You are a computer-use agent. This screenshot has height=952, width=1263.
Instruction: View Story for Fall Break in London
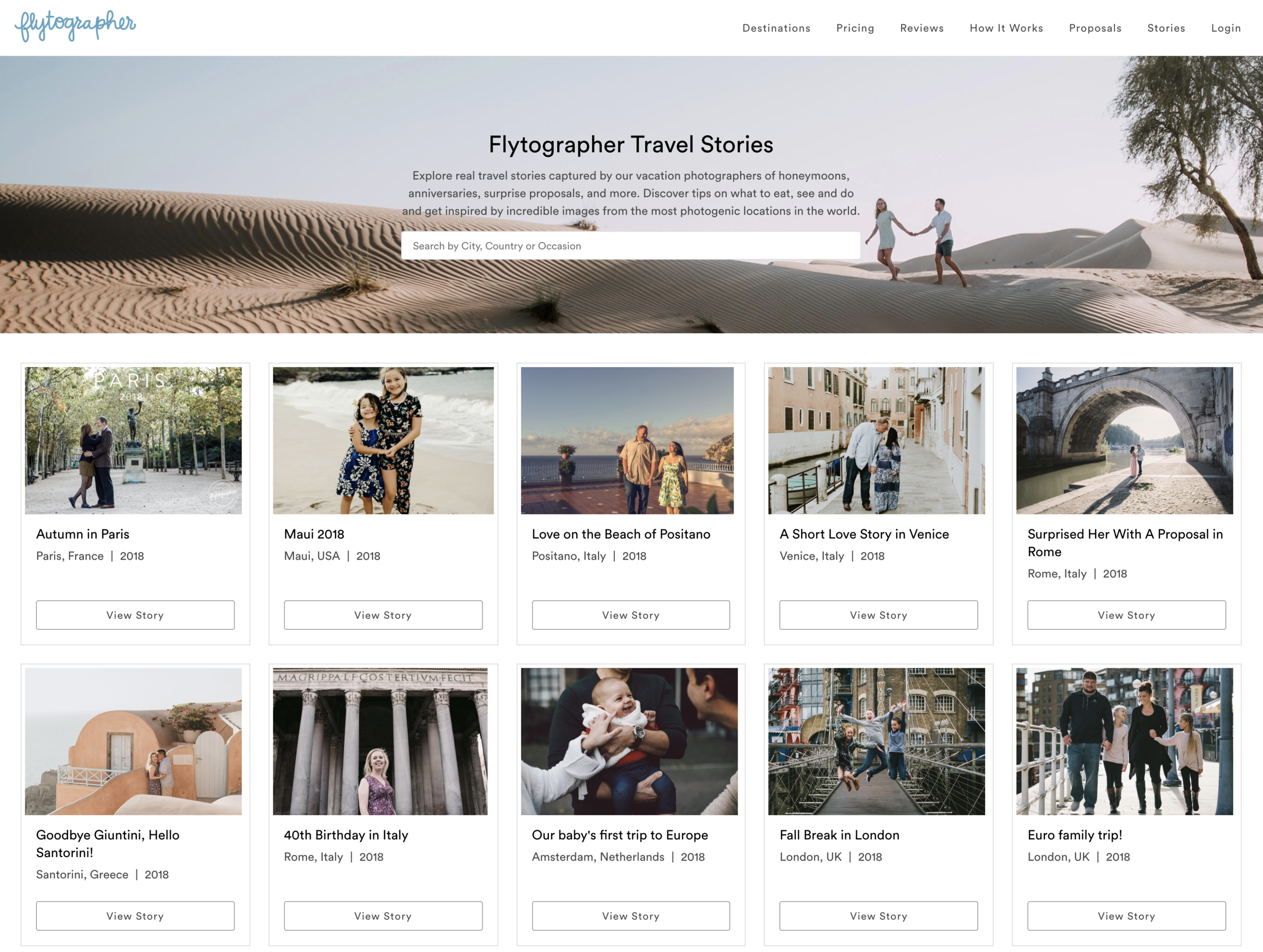(x=878, y=916)
